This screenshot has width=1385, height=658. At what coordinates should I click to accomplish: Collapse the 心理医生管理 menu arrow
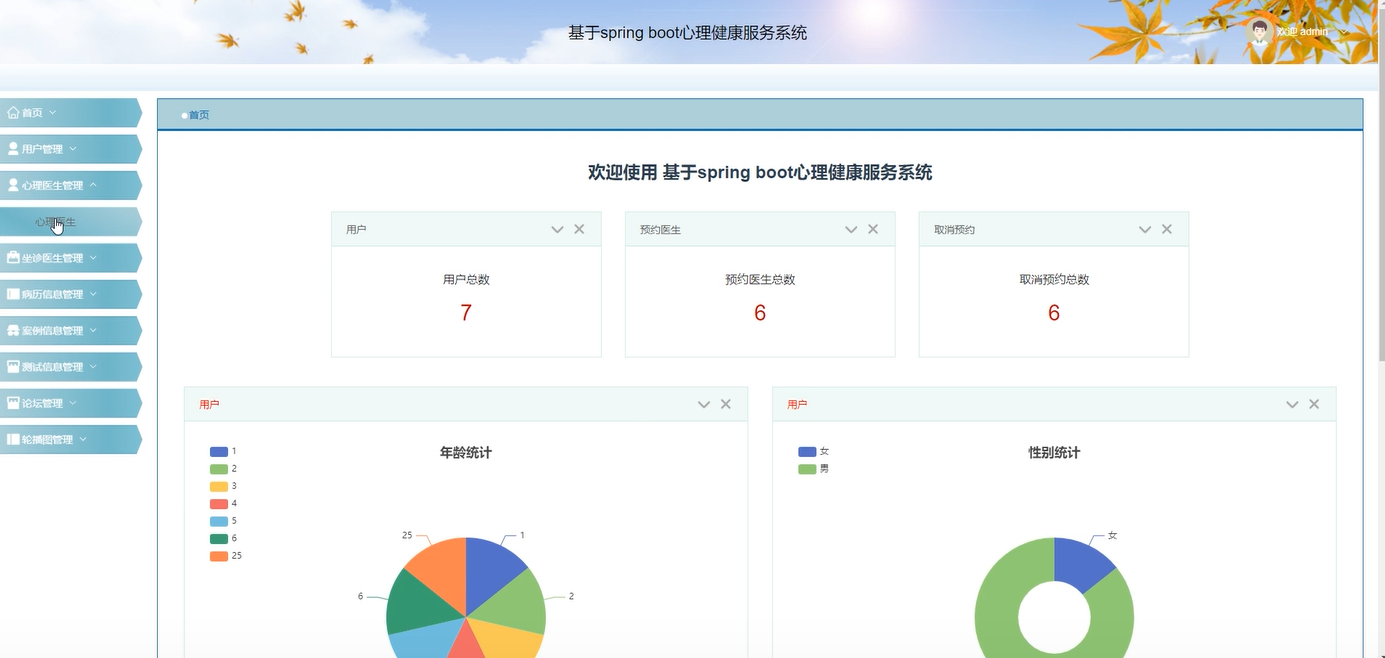coord(93,185)
